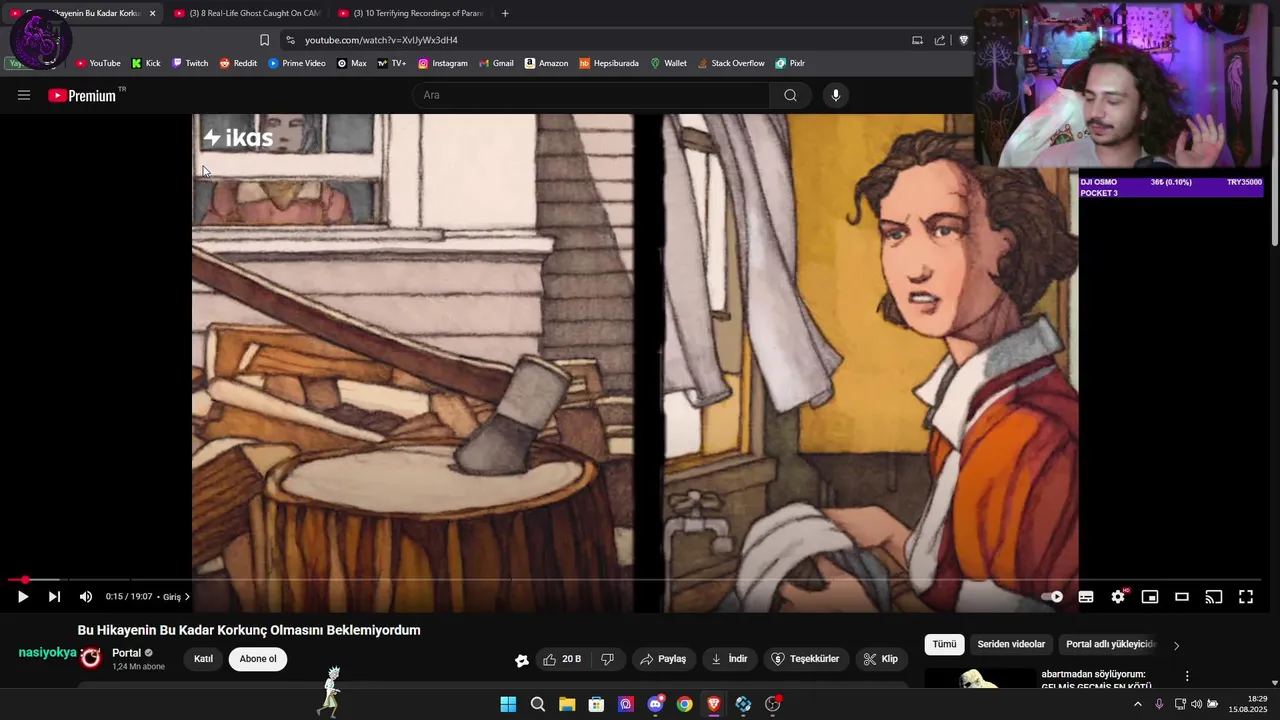Toggle autoplay switch in player
1280x720 pixels.
[1052, 597]
